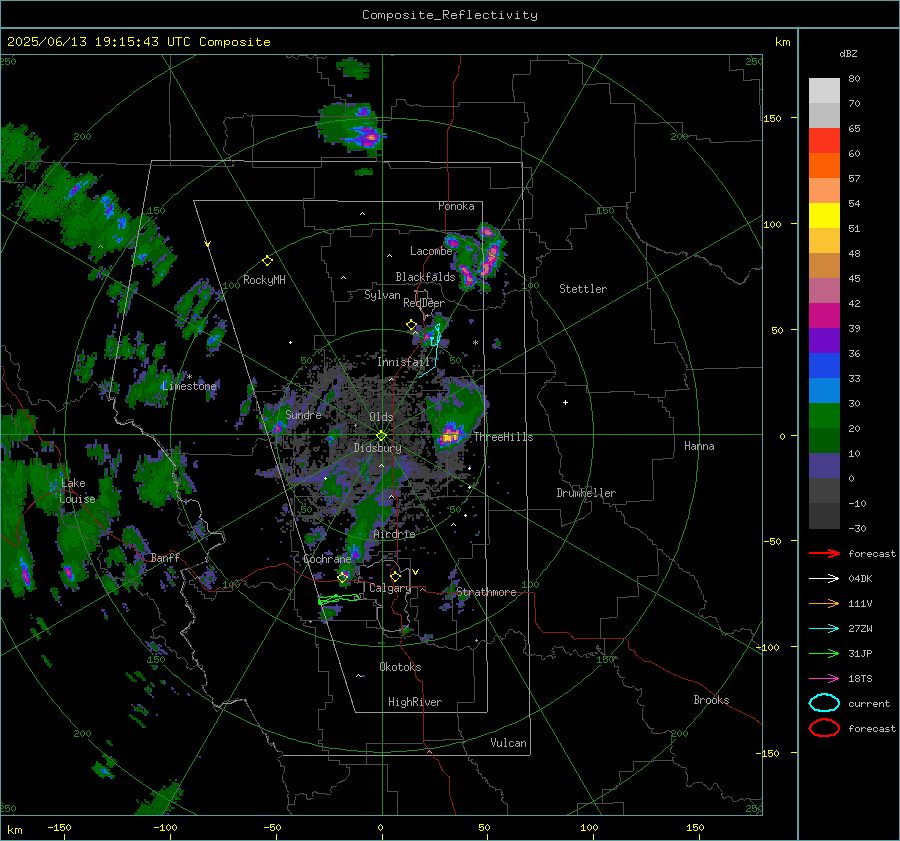Click the Olds city label
Image resolution: width=900 pixels, height=841 pixels.
coord(381,417)
